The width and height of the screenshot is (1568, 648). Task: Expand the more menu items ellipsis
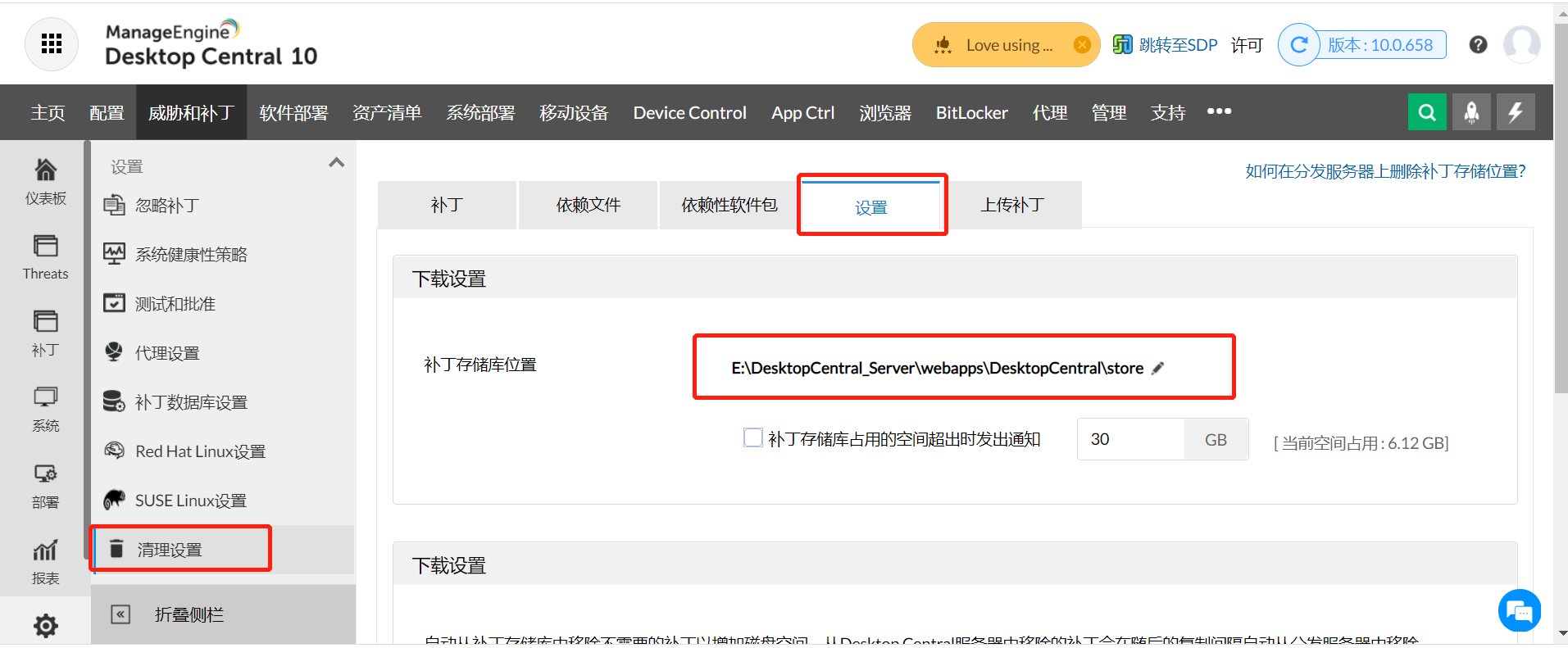click(1219, 111)
